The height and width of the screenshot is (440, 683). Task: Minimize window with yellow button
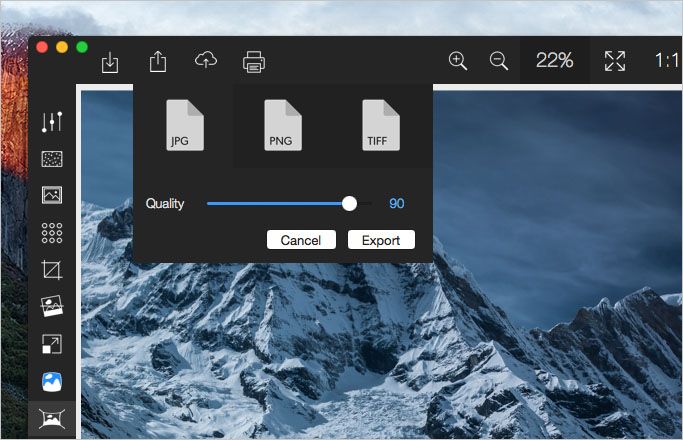[62, 47]
